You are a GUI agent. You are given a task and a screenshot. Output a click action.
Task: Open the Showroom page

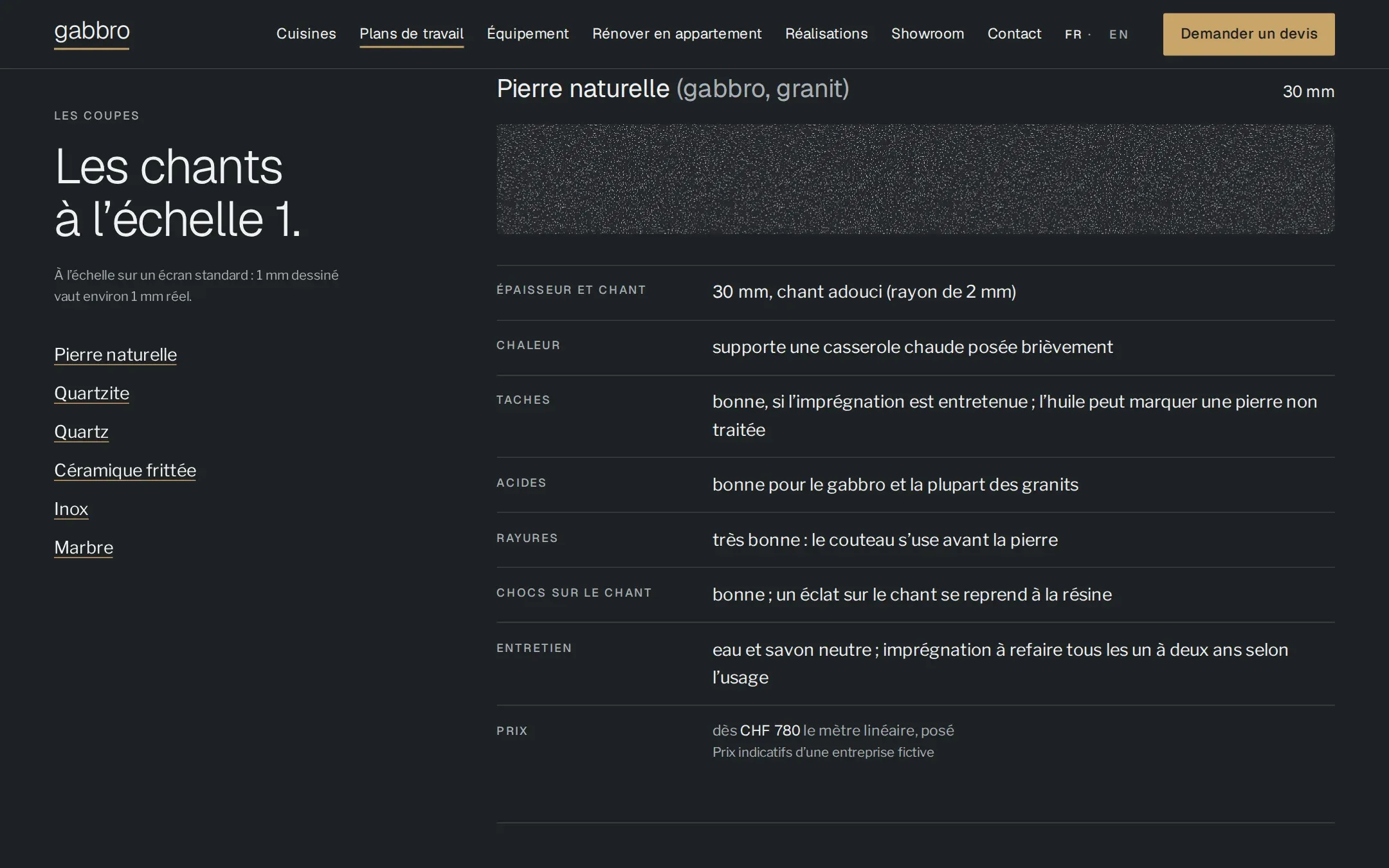click(x=928, y=33)
